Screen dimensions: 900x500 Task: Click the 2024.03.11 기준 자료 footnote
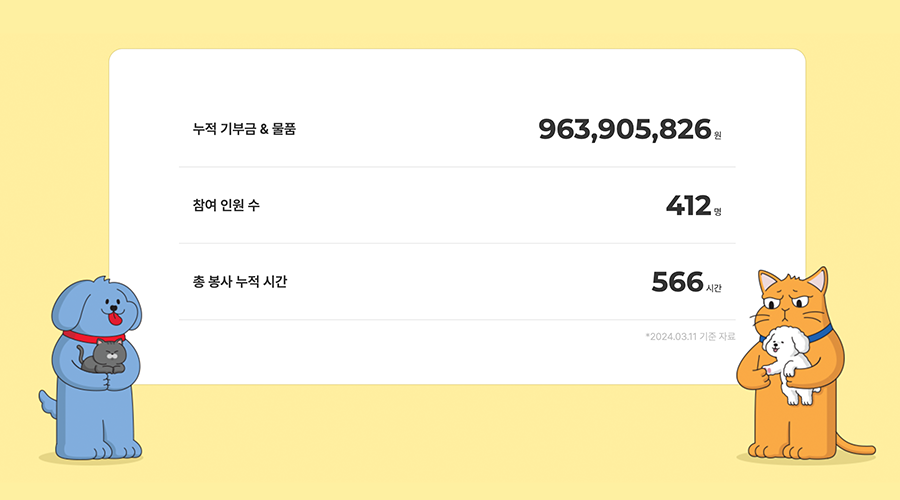pos(690,337)
